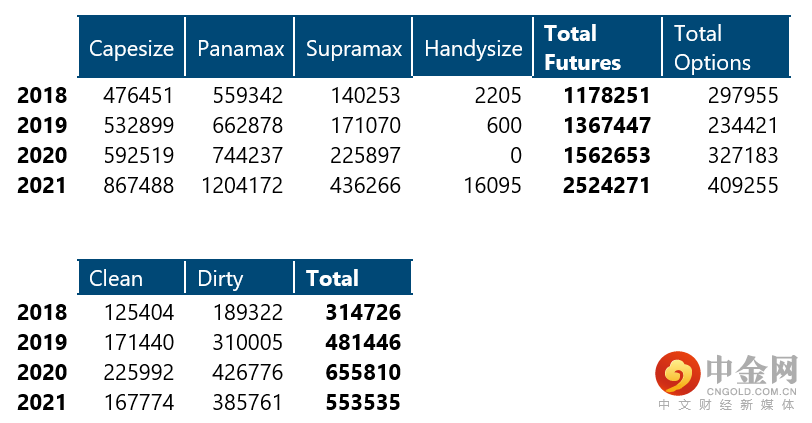This screenshot has height=423, width=812.
Task: Click the 2018 Clean value 125404
Action: [139, 312]
